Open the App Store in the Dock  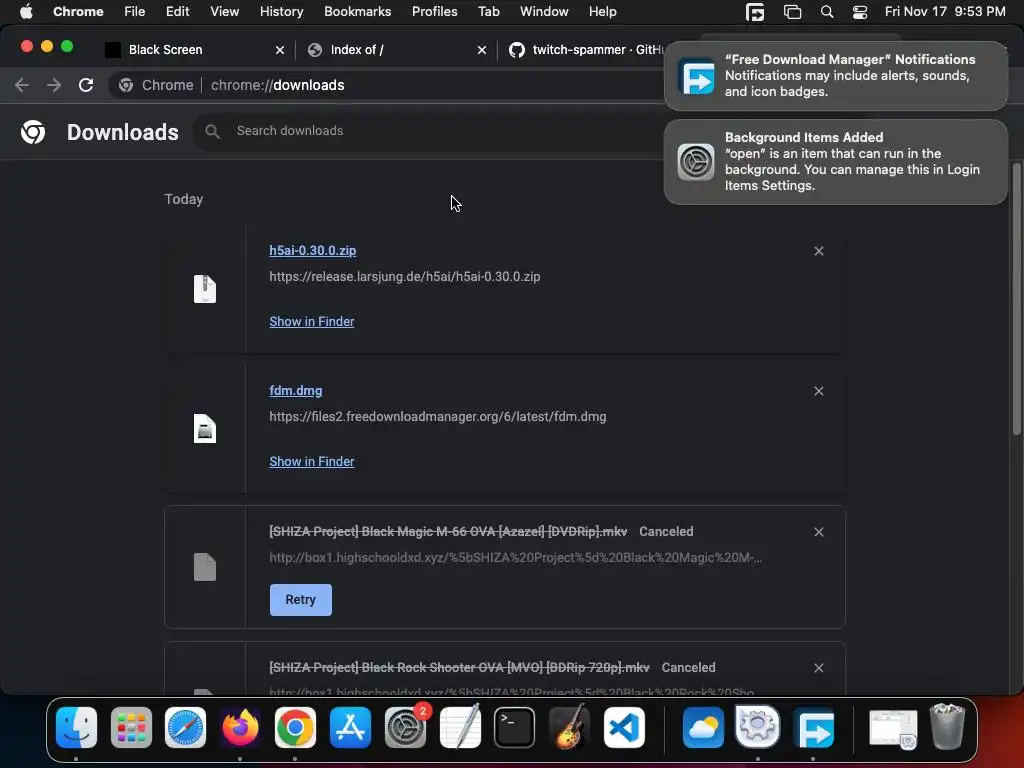tap(350, 727)
